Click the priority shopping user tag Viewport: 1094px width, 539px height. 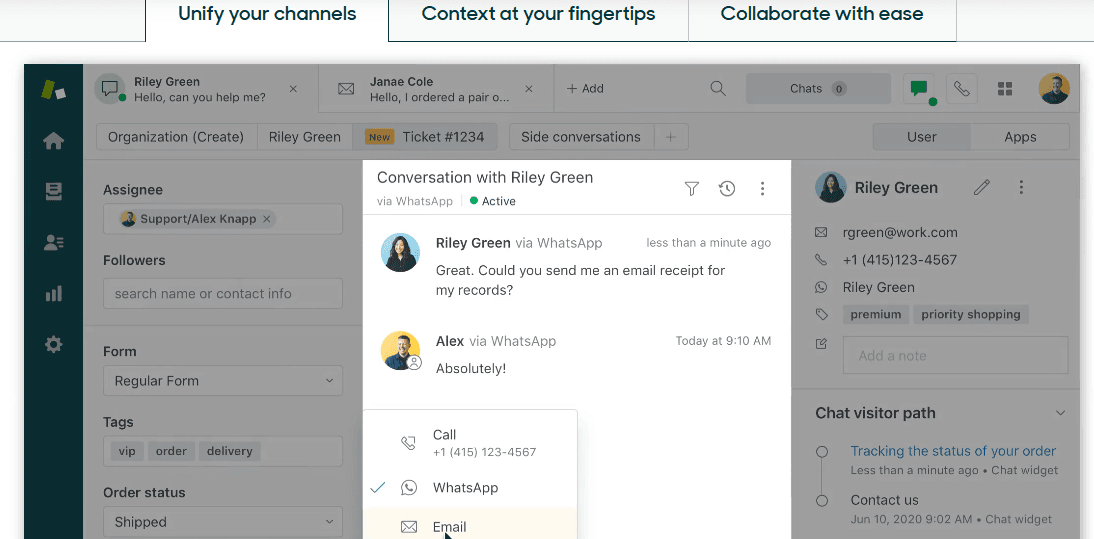[971, 314]
